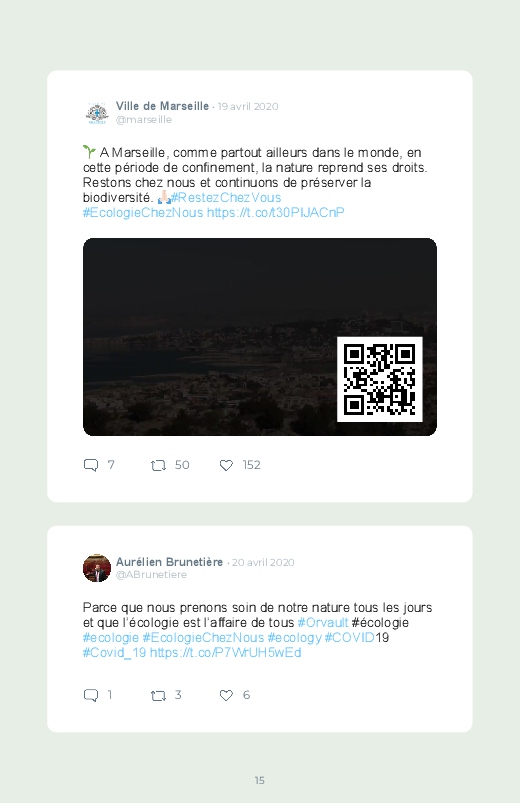
Task: Click the Ville de Marseille profile avatar
Action: [x=97, y=113]
